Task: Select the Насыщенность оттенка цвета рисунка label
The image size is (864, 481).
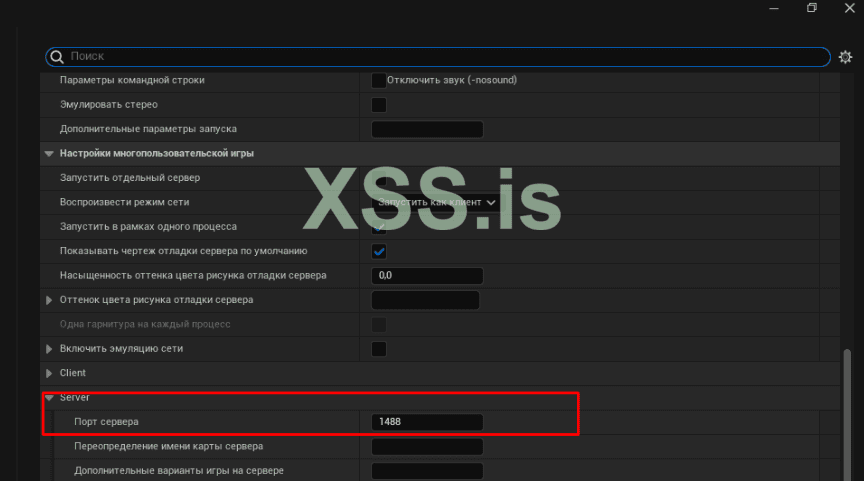Action: [x=193, y=275]
